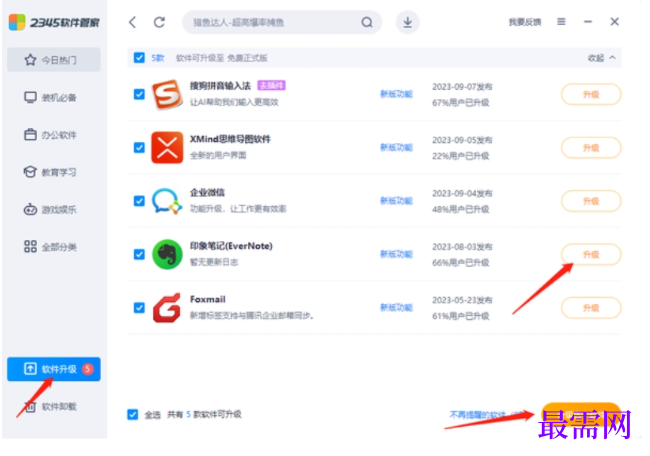Click the EverNote elephant icon
650x456 pixels.
167,254
